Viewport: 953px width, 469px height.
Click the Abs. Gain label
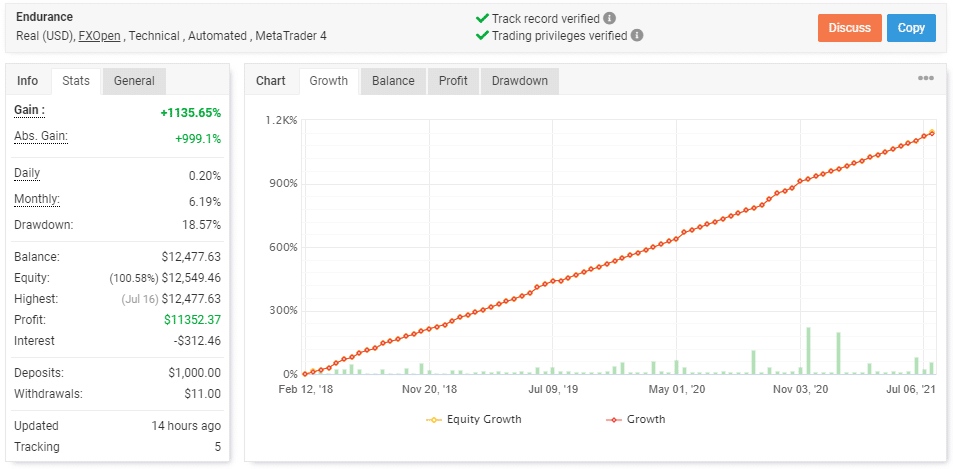click(x=41, y=136)
